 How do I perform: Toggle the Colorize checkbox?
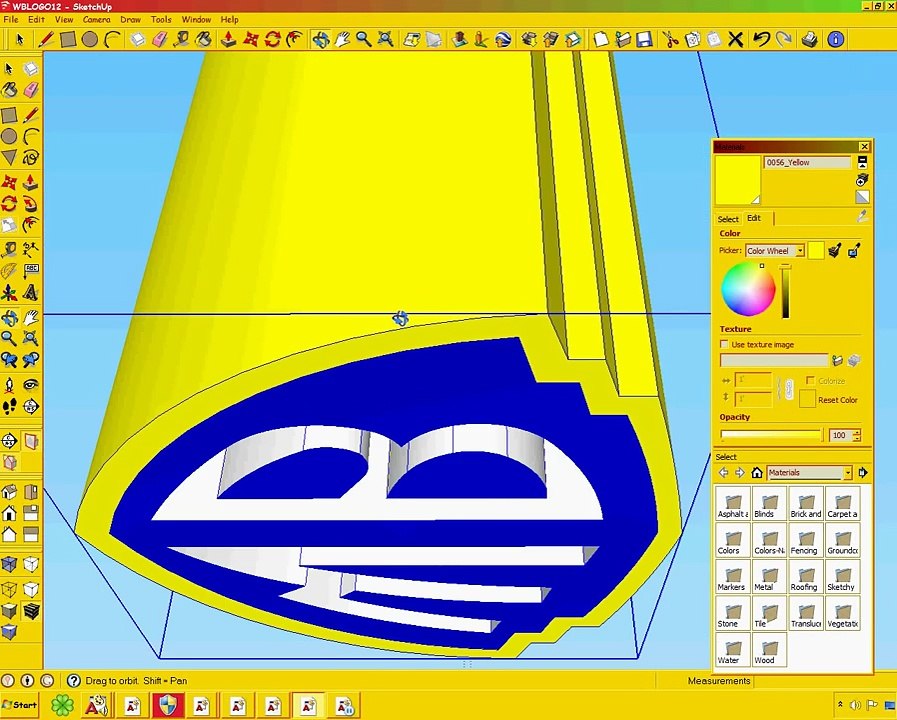[x=810, y=380]
